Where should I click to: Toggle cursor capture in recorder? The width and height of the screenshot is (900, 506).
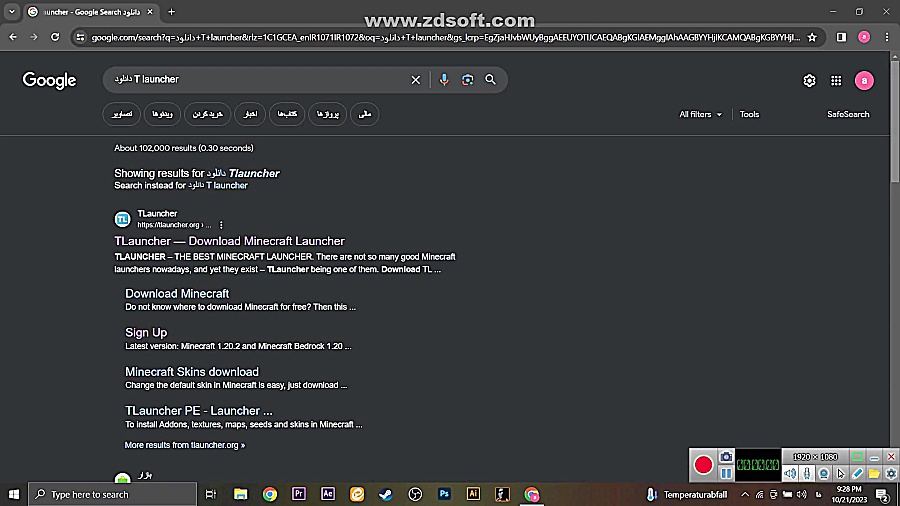(x=841, y=473)
